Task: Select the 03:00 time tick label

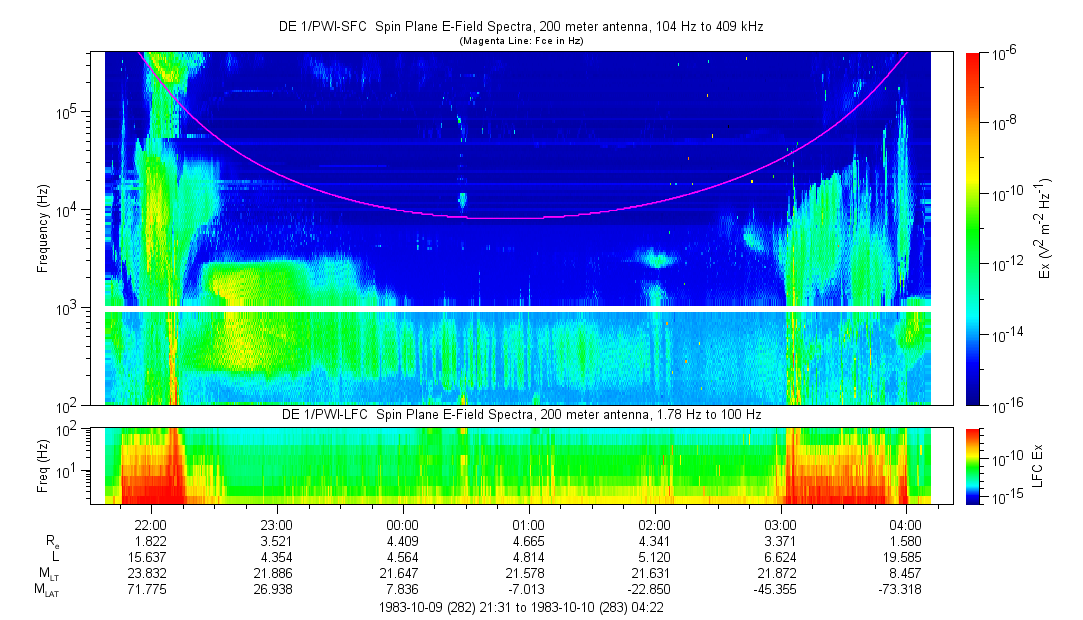Action: click(x=780, y=524)
